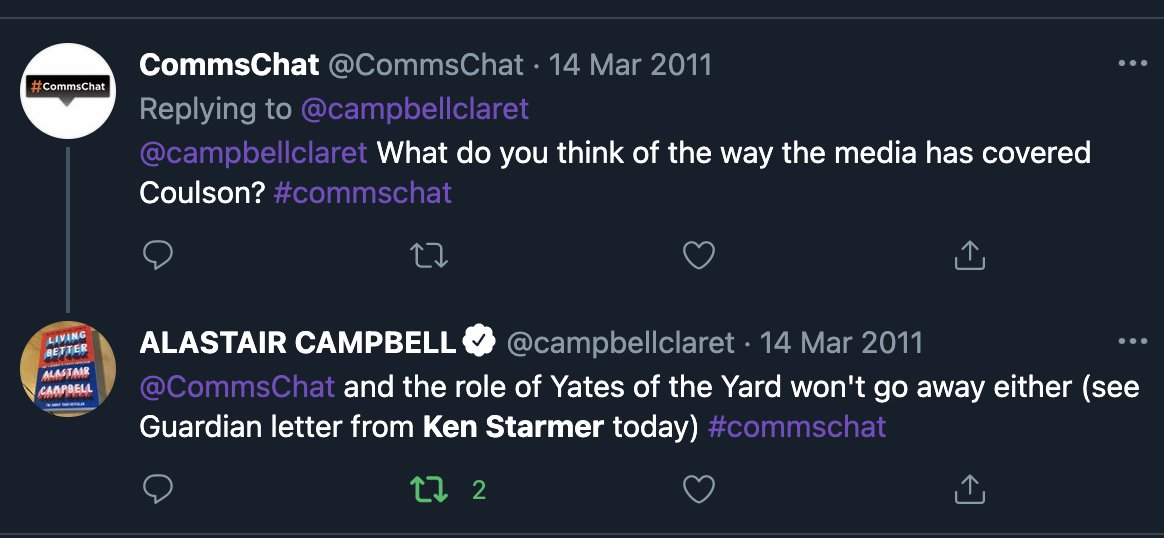1164x538 pixels.
Task: Open CommsChat profile picture
Action: [x=68, y=89]
